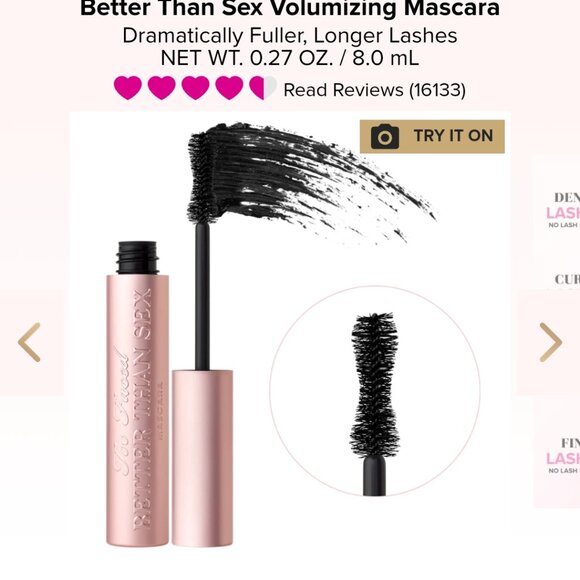Advance to the next product image arrow
The height and width of the screenshot is (580, 580).
click(551, 342)
